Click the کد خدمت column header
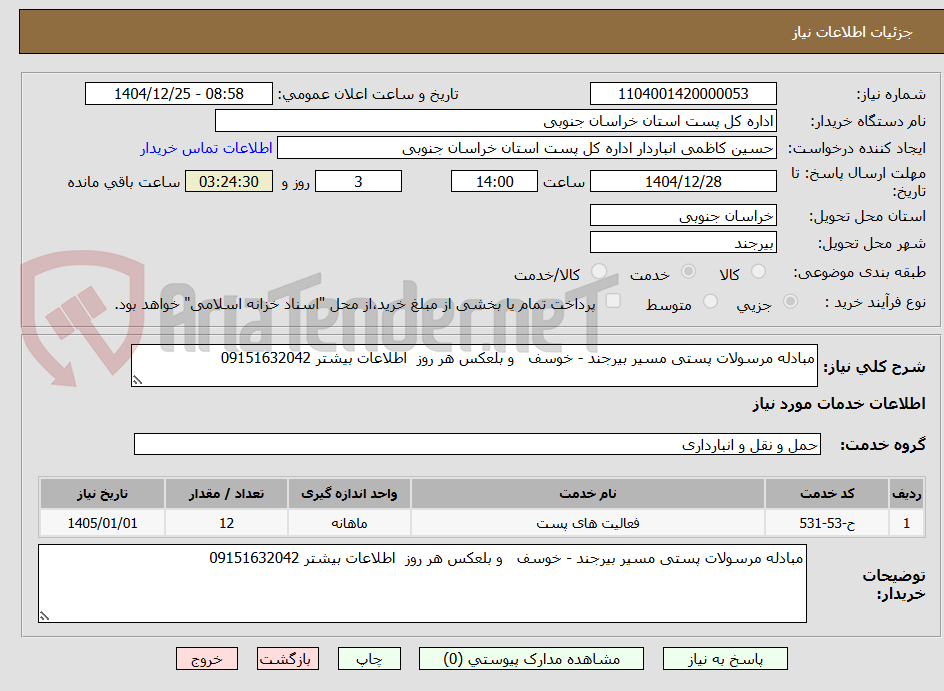Screen dimensions: 944x691 coord(827,494)
